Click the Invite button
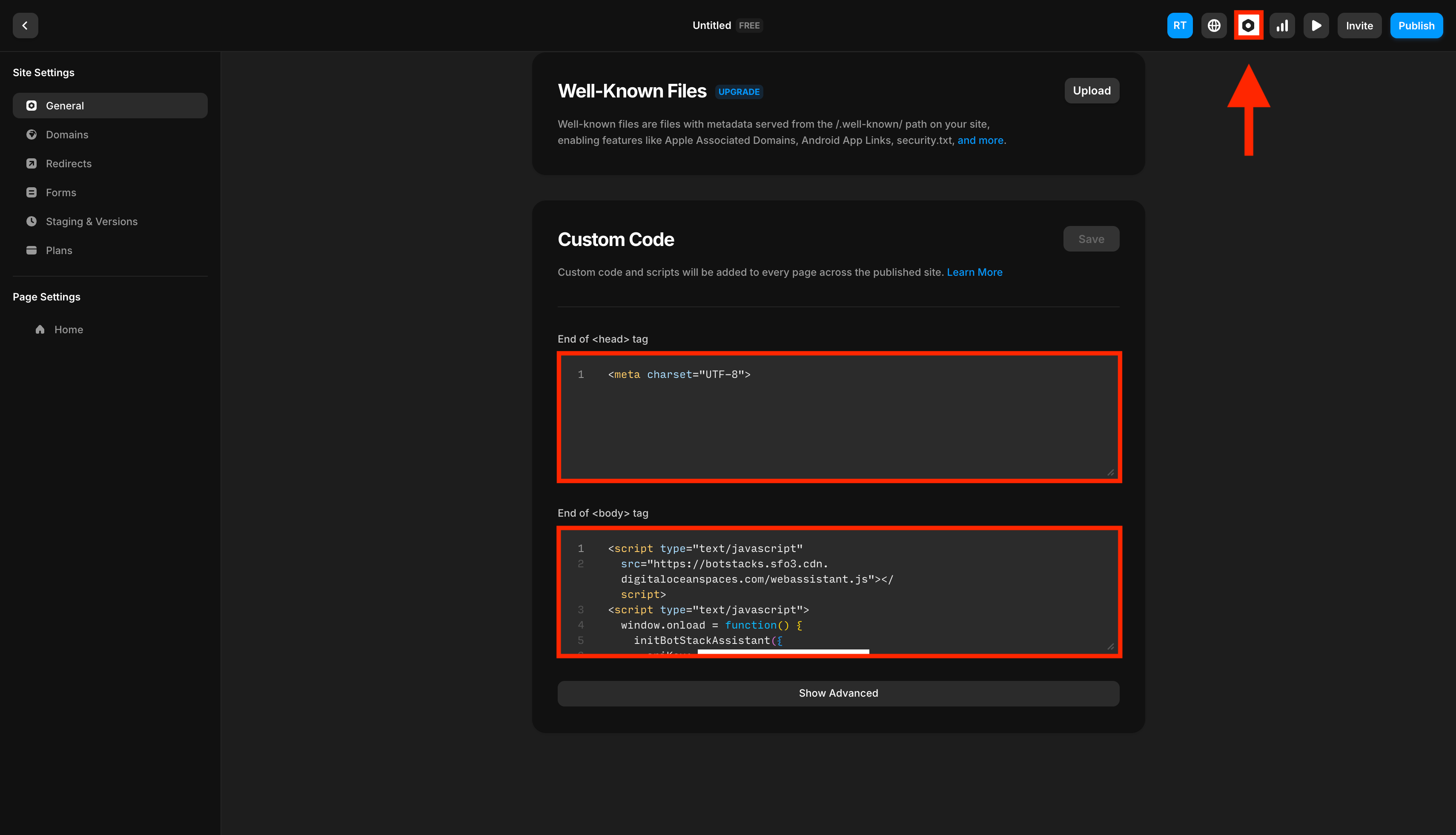Screen dimensions: 1456x835 (x=1360, y=25)
